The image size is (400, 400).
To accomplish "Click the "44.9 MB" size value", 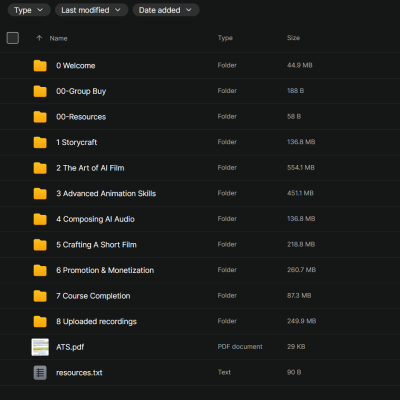I will pos(300,65).
